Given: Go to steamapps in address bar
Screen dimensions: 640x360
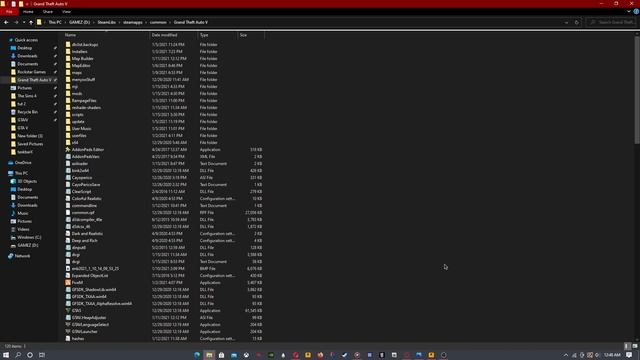Looking at the screenshot, I should pyautogui.click(x=133, y=22).
